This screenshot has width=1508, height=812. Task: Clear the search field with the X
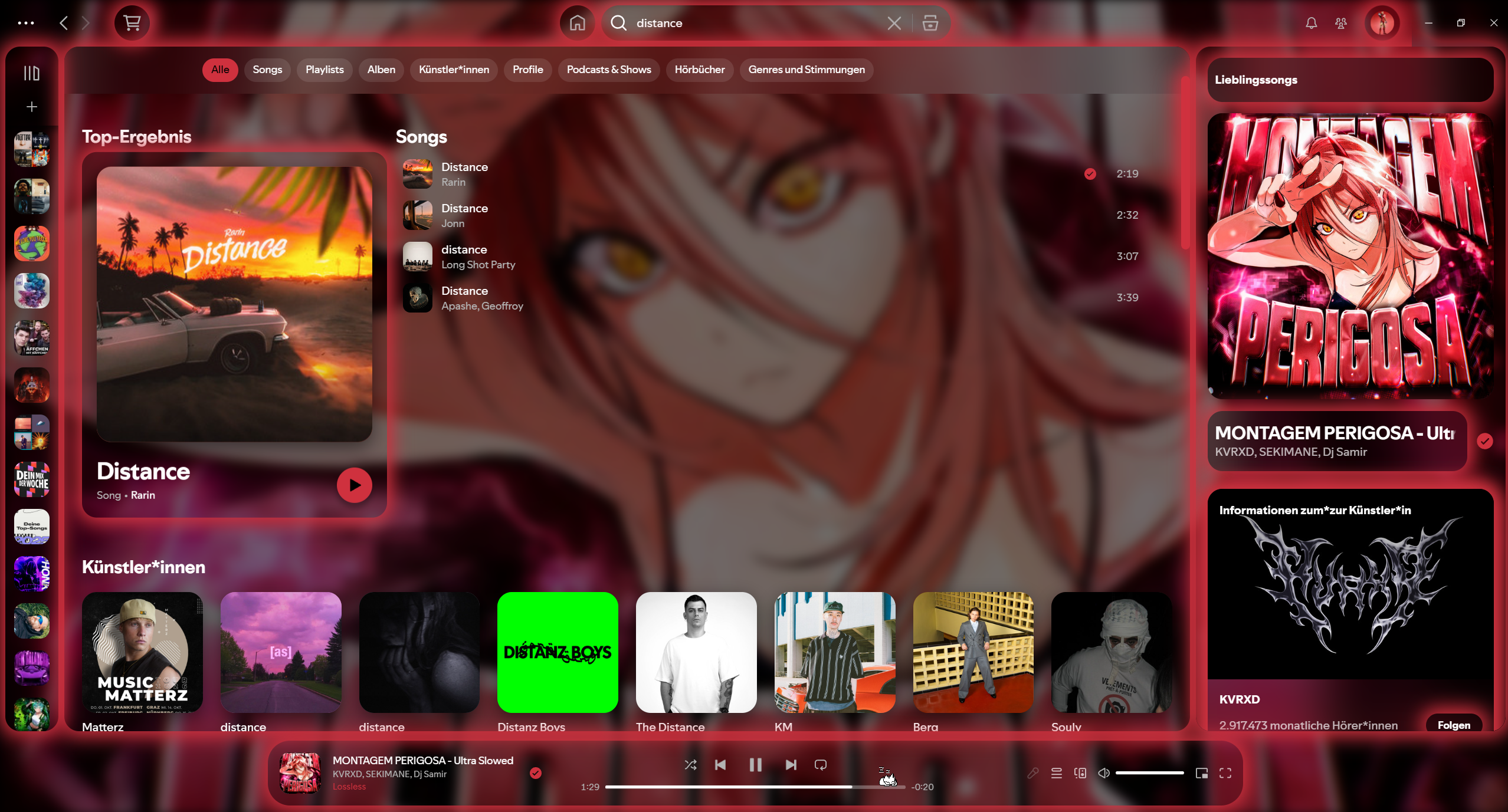tap(893, 23)
